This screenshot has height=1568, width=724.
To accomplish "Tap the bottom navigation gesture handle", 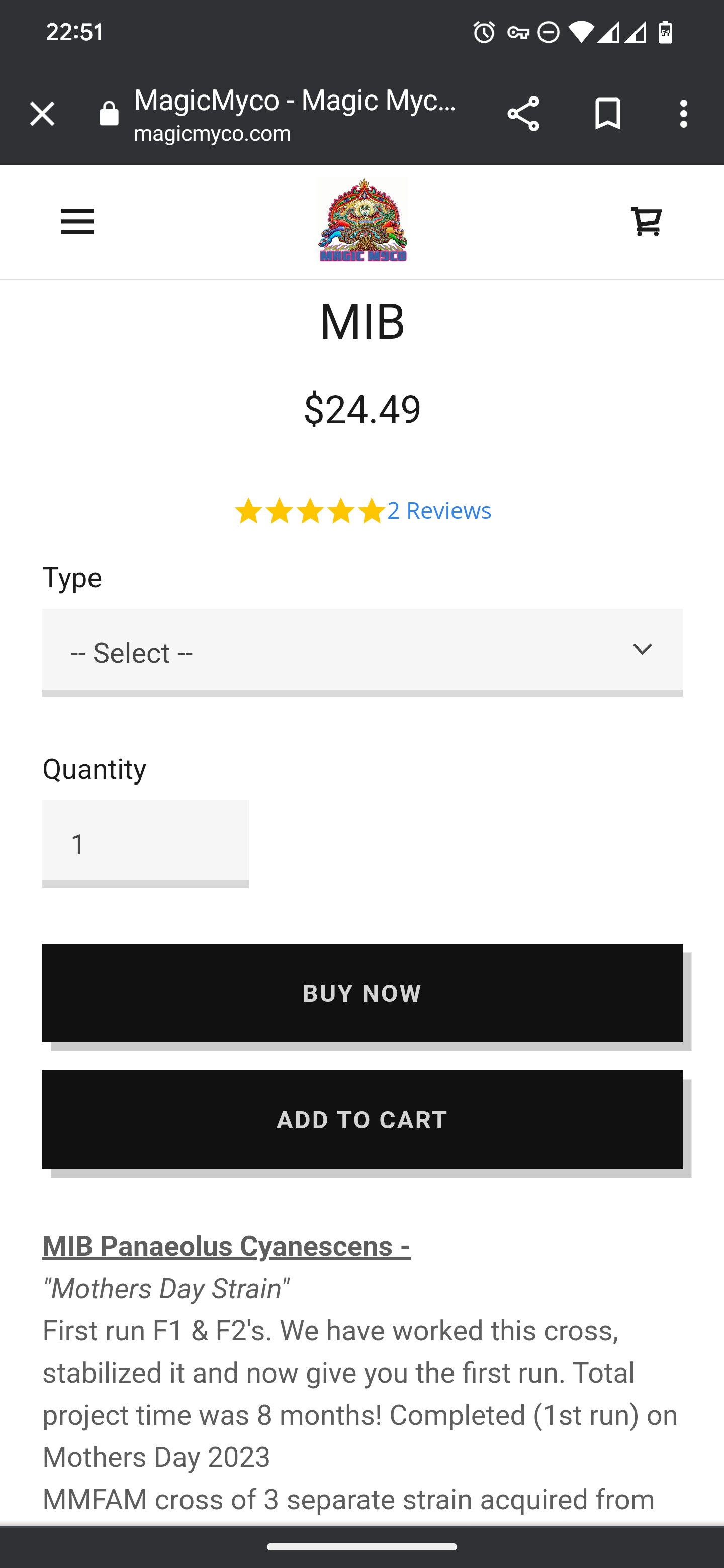I will click(363, 1546).
